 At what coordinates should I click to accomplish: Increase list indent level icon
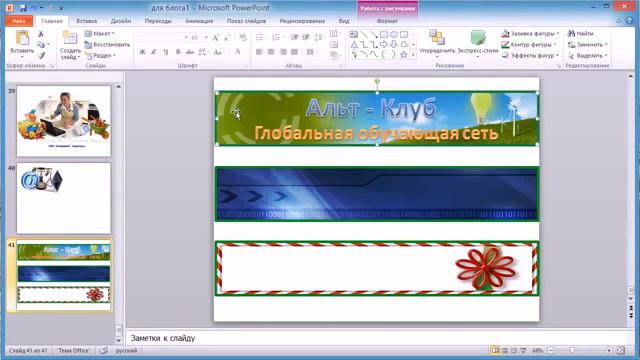pos(306,38)
